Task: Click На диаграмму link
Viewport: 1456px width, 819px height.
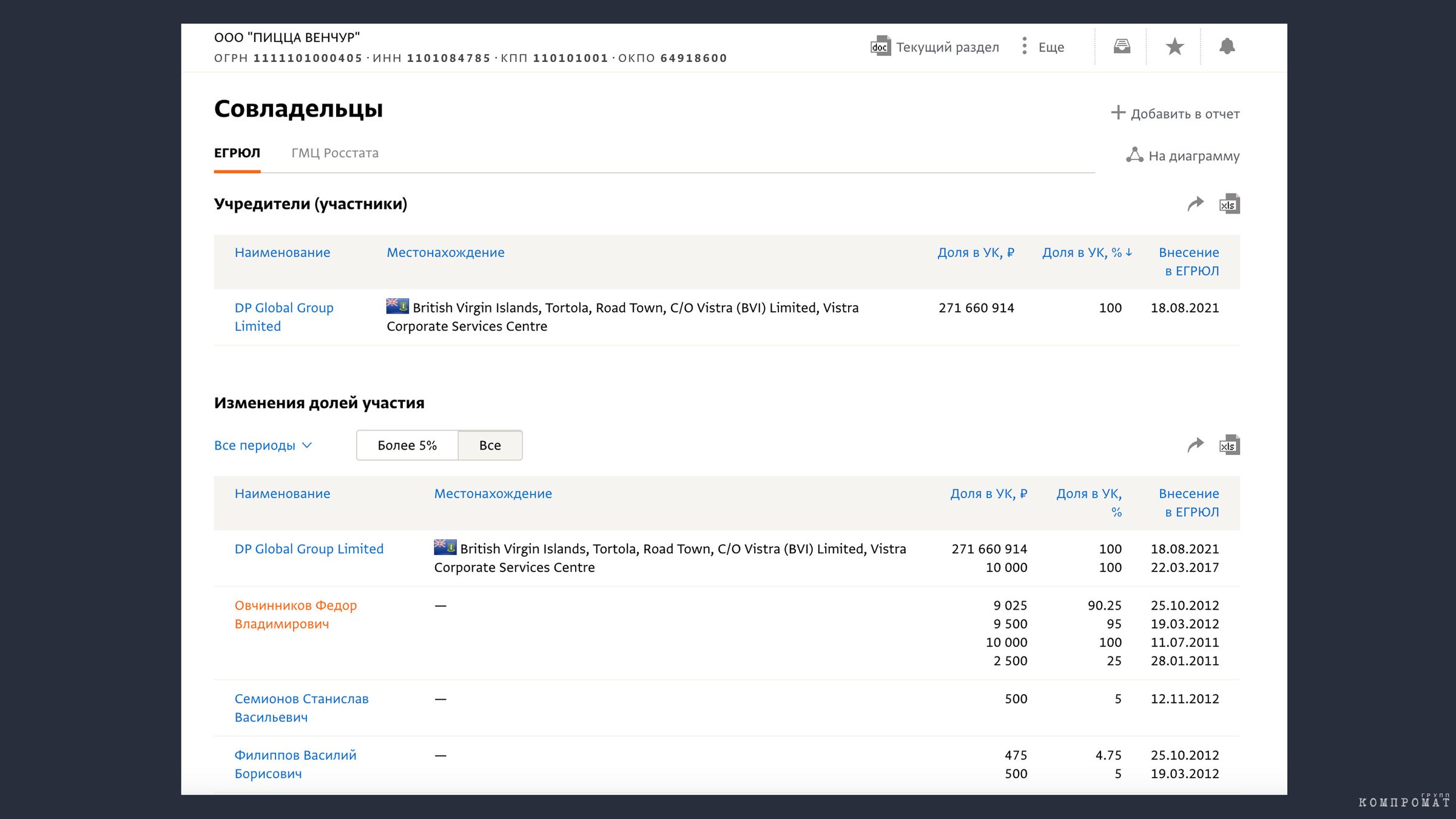Action: coord(1194,156)
